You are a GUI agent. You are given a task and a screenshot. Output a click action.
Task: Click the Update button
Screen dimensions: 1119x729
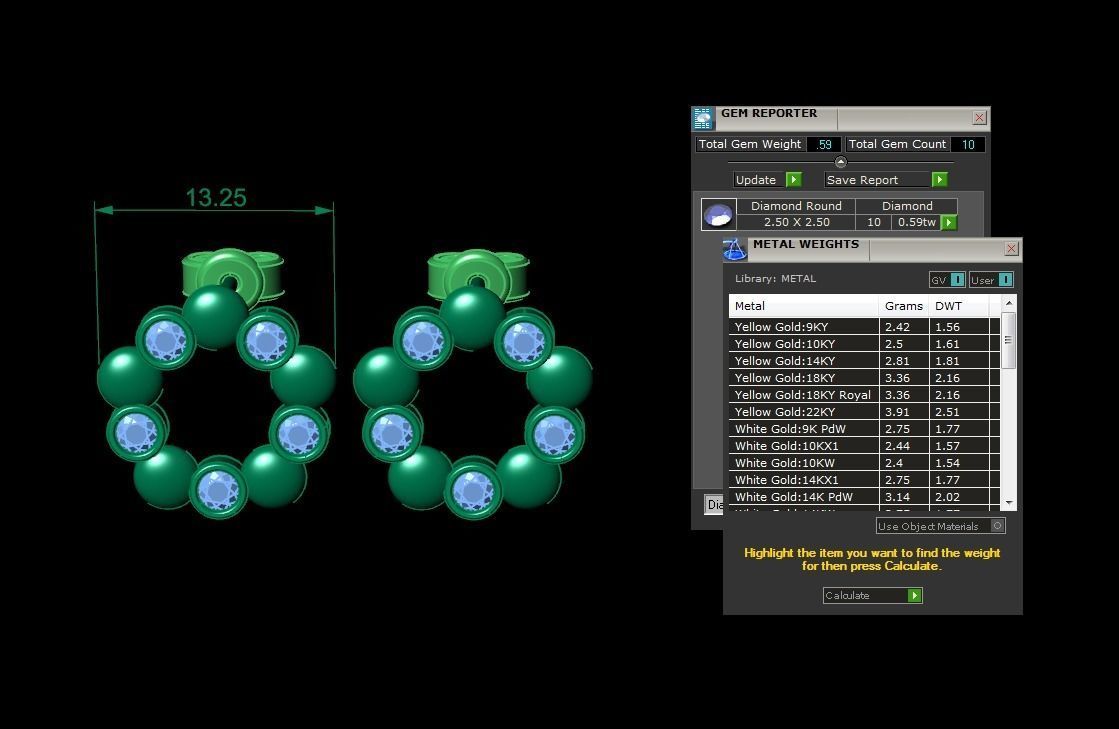767,180
